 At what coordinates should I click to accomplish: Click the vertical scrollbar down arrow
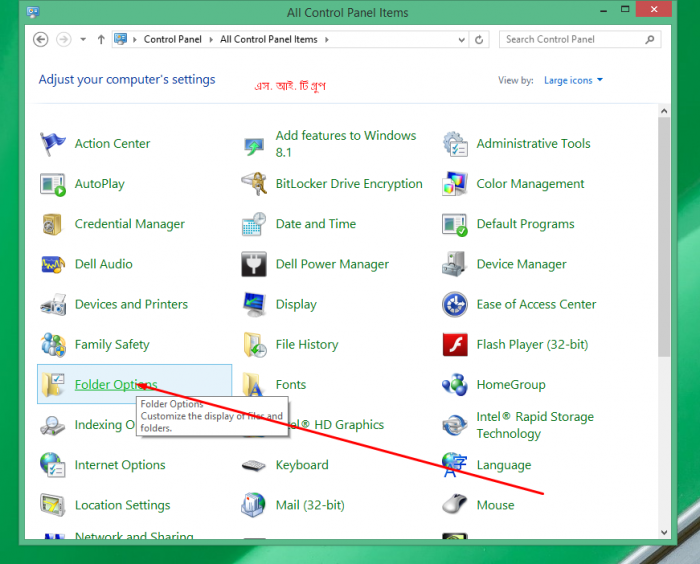tap(665, 531)
